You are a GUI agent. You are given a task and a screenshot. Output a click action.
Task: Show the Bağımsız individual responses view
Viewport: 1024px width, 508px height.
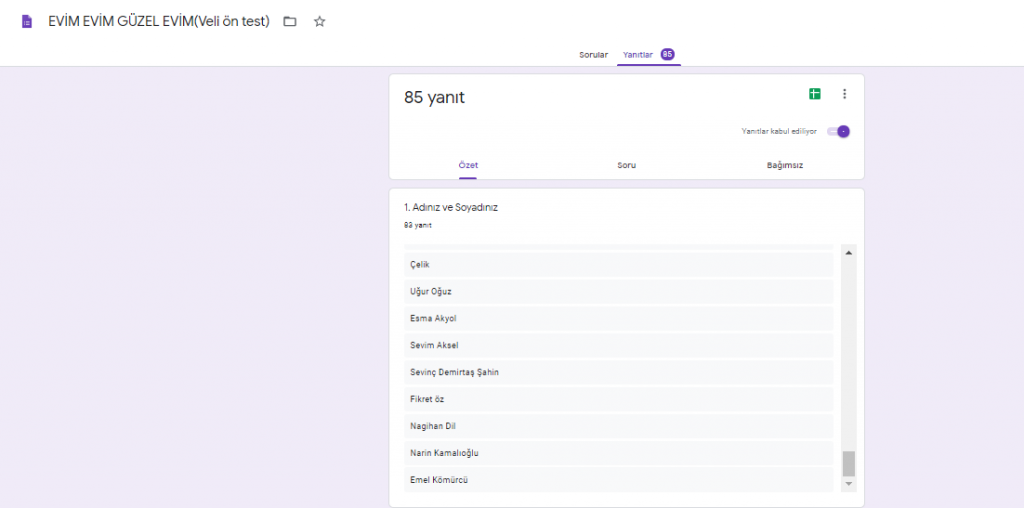pyautogui.click(x=785, y=165)
